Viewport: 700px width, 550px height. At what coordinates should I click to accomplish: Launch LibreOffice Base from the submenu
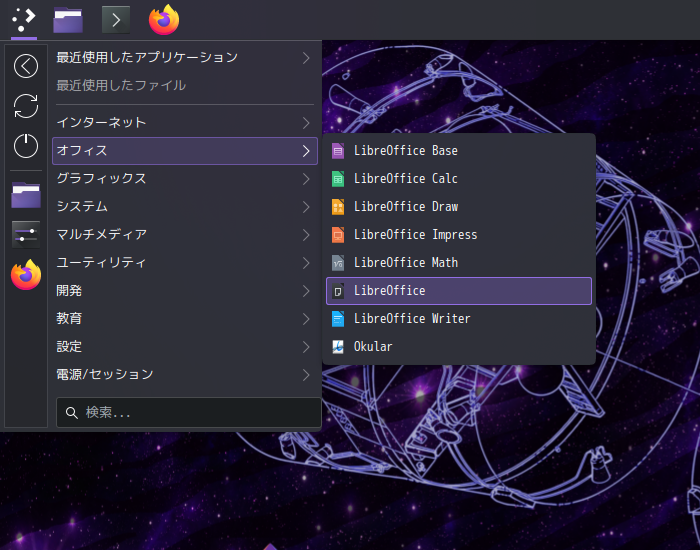(459, 151)
